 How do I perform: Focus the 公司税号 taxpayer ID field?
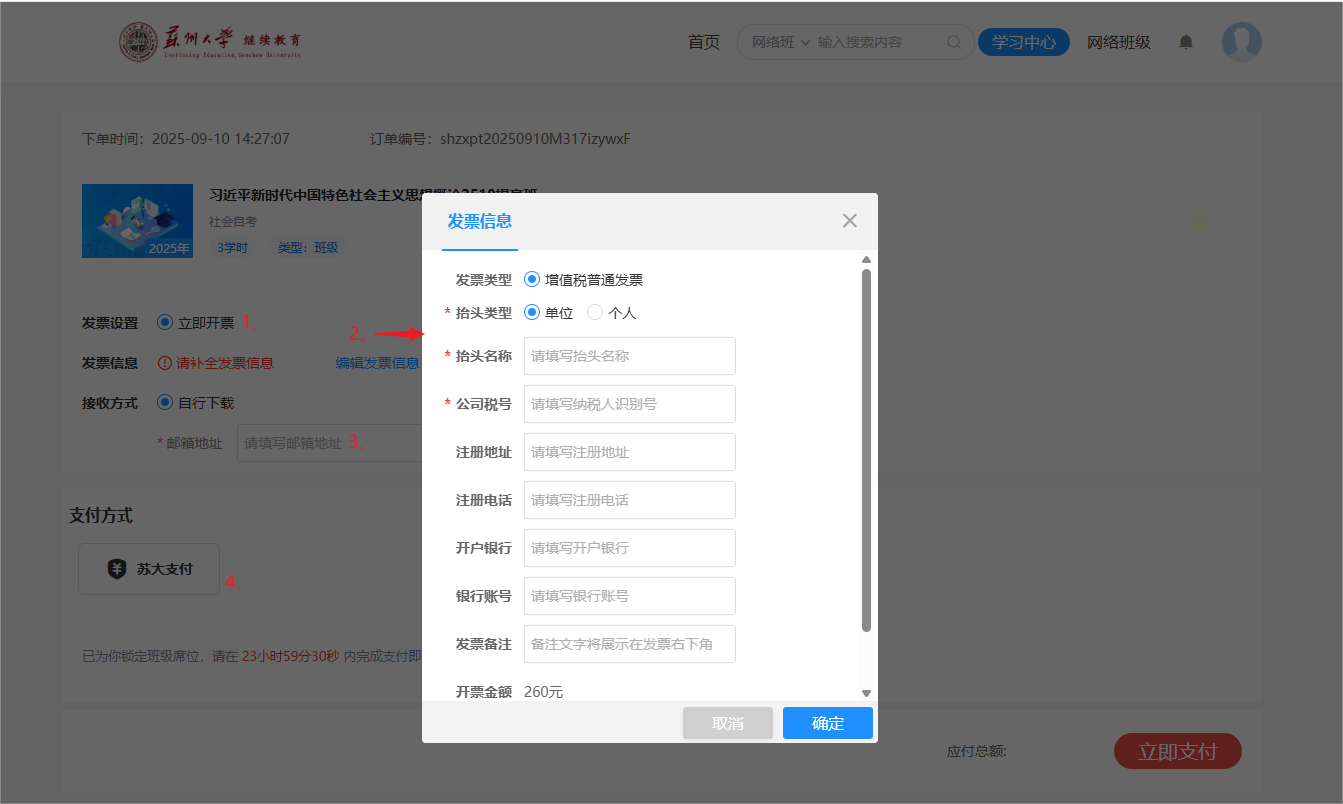[x=629, y=404]
